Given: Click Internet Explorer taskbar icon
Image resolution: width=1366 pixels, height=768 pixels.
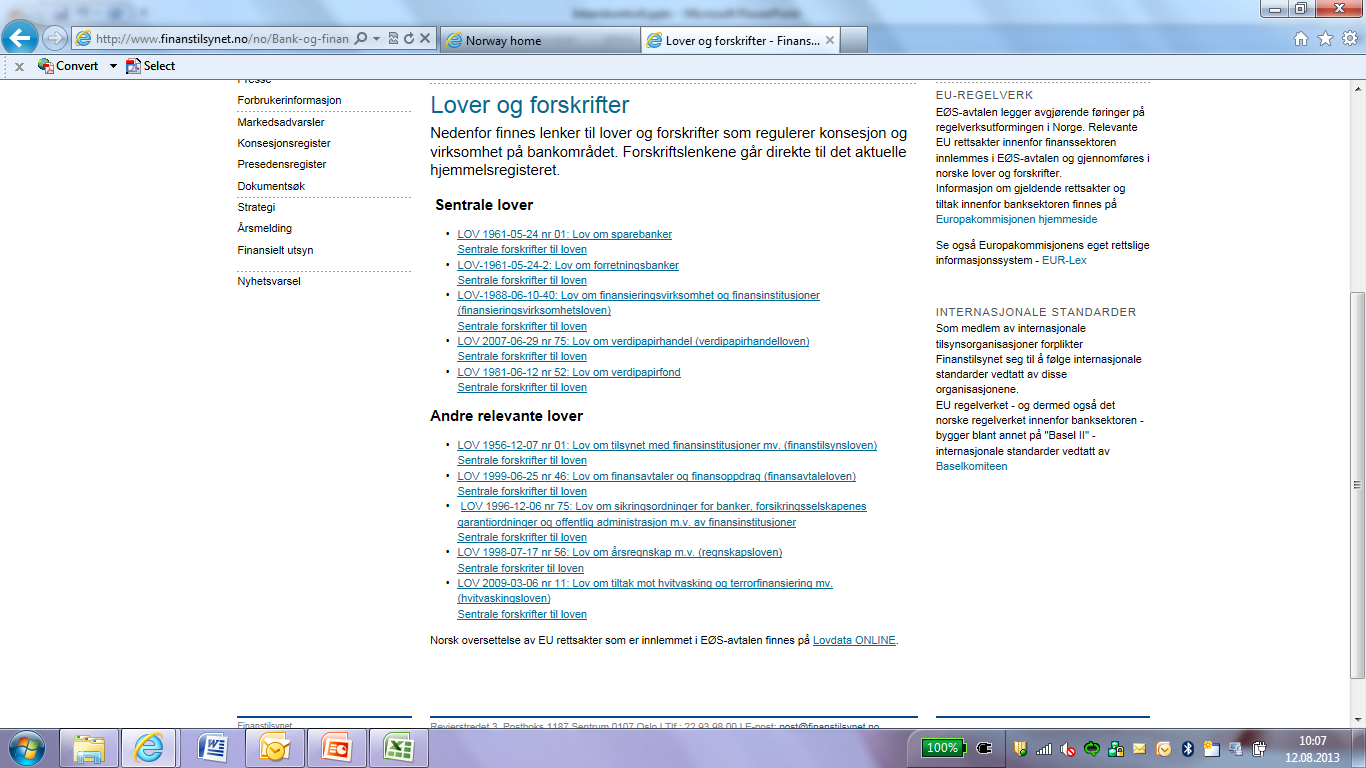Looking at the screenshot, I should [x=149, y=748].
